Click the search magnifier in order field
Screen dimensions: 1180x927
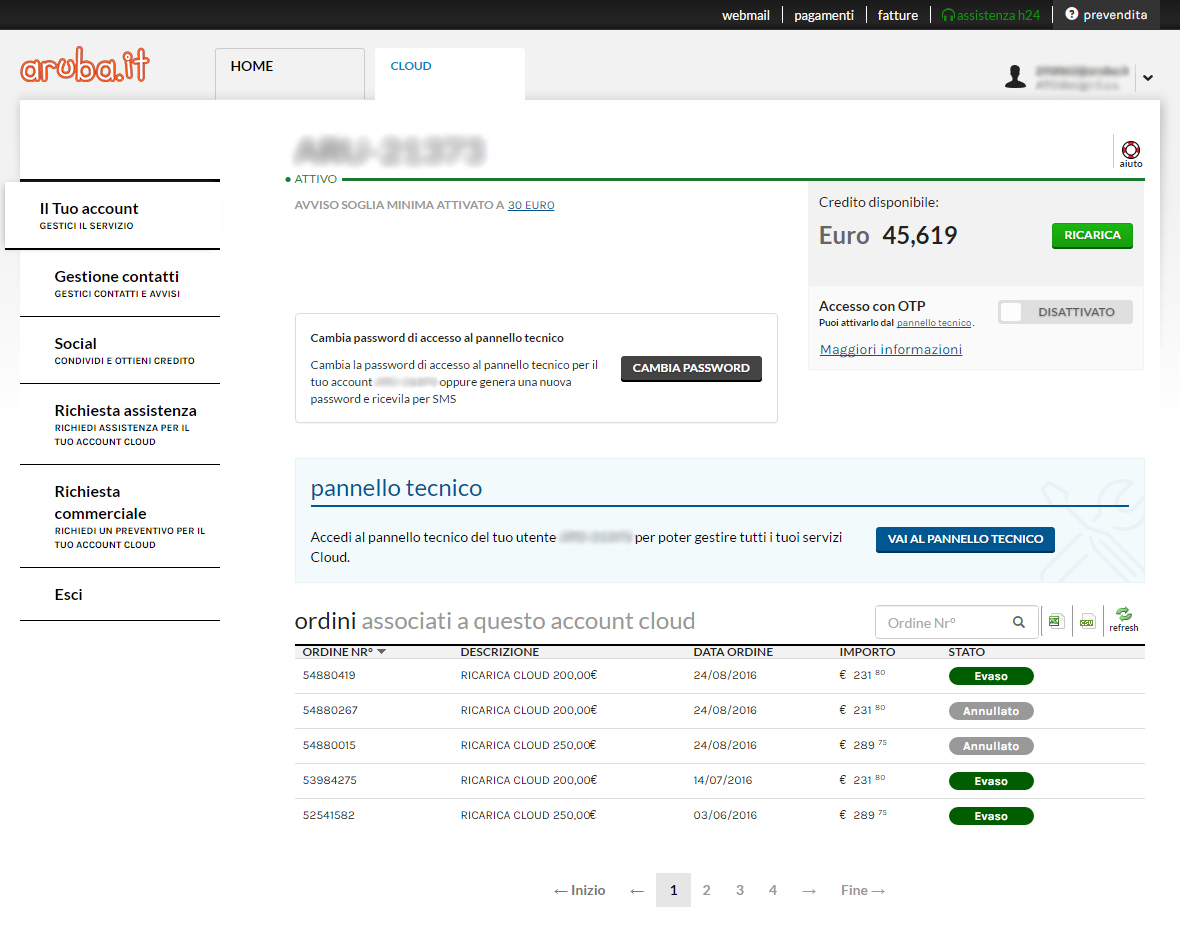[1019, 622]
